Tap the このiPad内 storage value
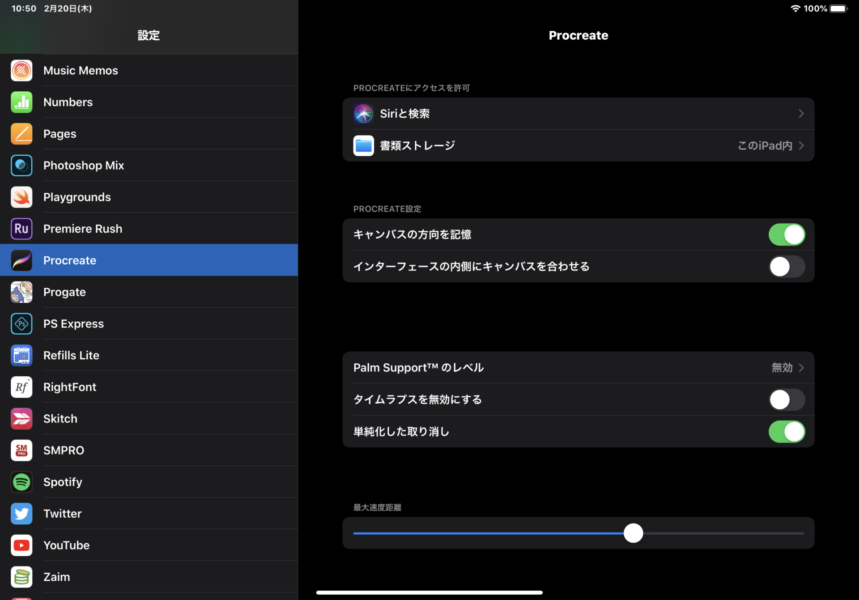Screen dimensions: 859x600 765,146
